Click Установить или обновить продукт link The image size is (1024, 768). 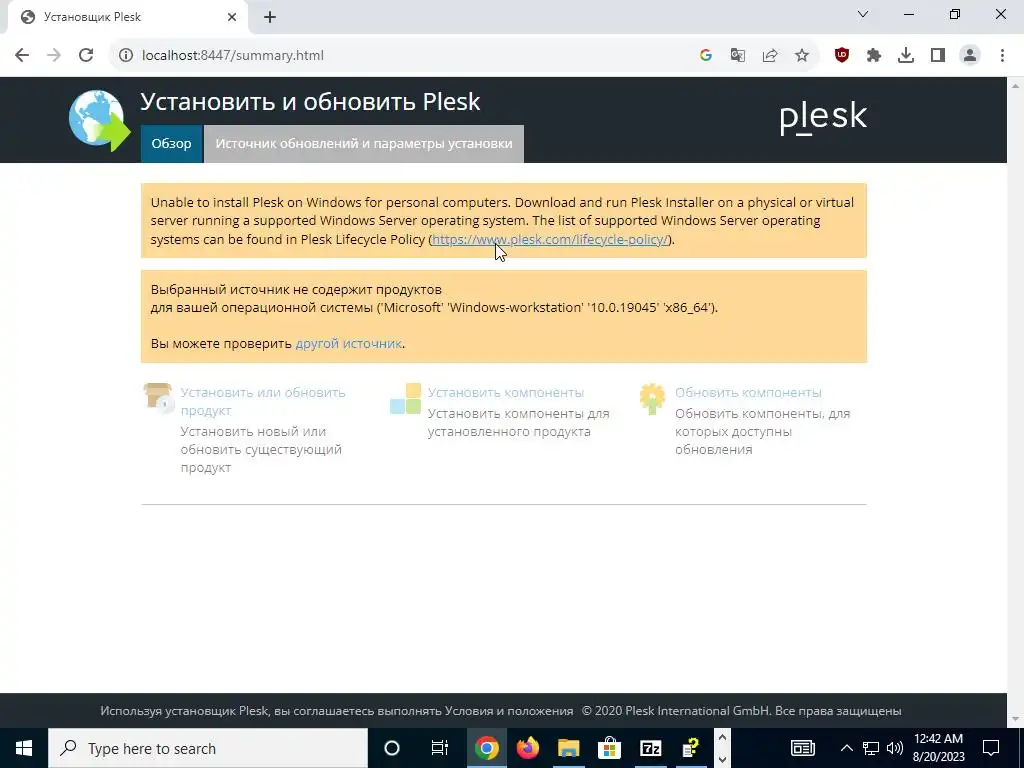click(x=263, y=402)
